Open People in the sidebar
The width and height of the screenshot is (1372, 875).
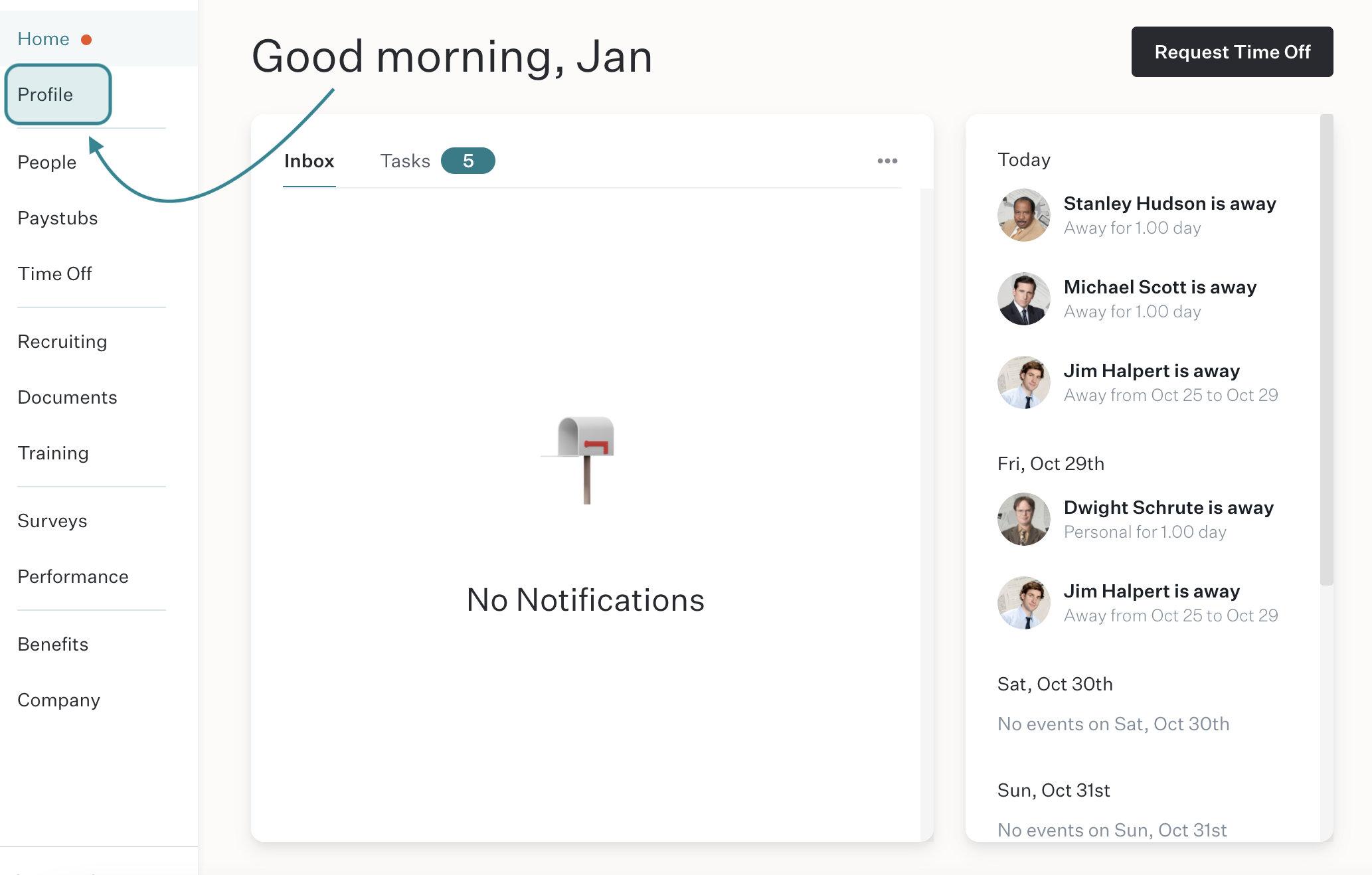pos(46,162)
